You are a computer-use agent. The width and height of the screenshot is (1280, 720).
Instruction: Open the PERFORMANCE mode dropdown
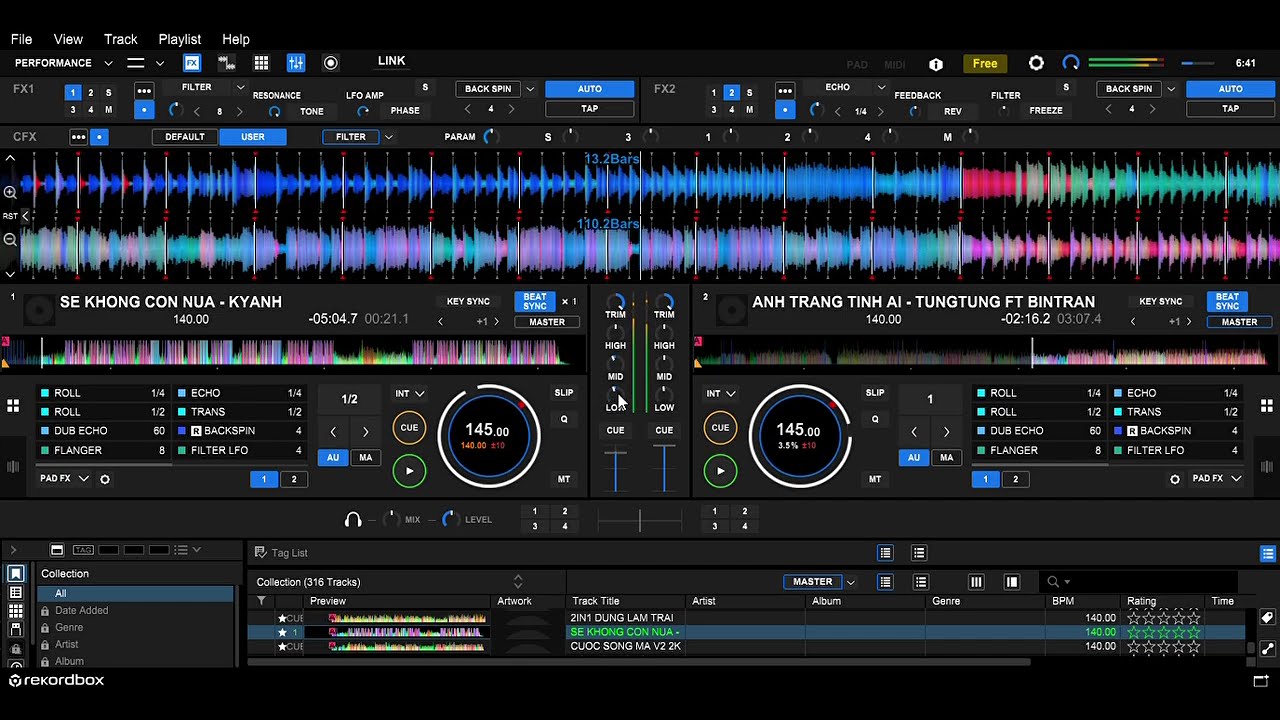point(64,63)
